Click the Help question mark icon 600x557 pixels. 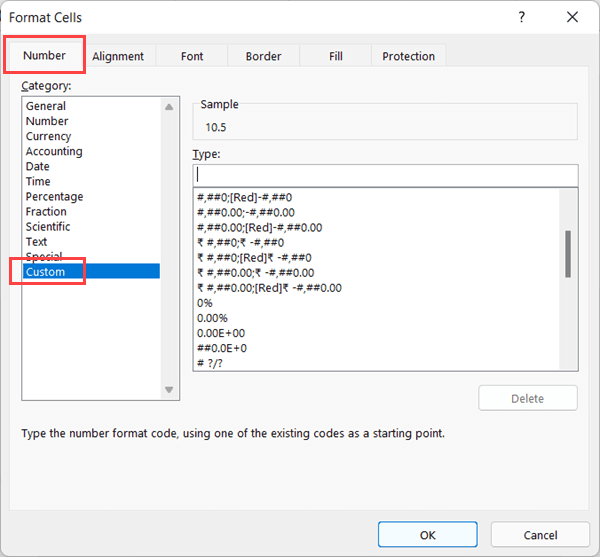[x=522, y=17]
